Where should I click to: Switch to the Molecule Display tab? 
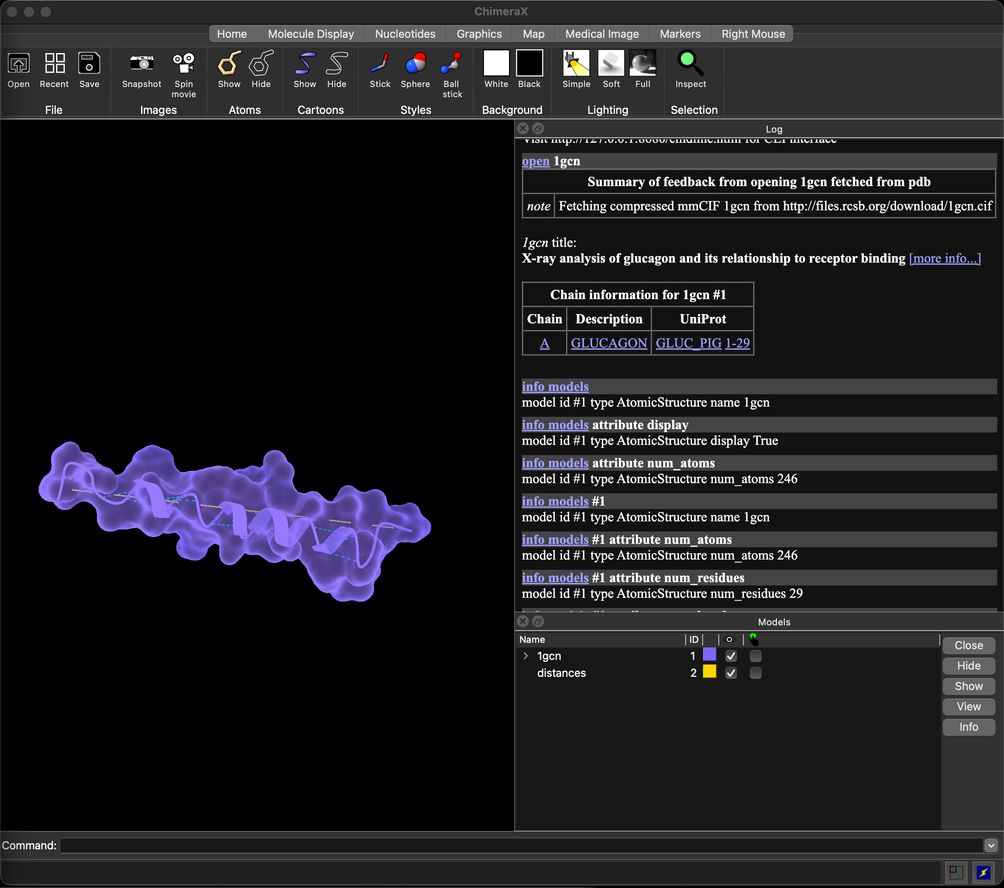coord(311,34)
